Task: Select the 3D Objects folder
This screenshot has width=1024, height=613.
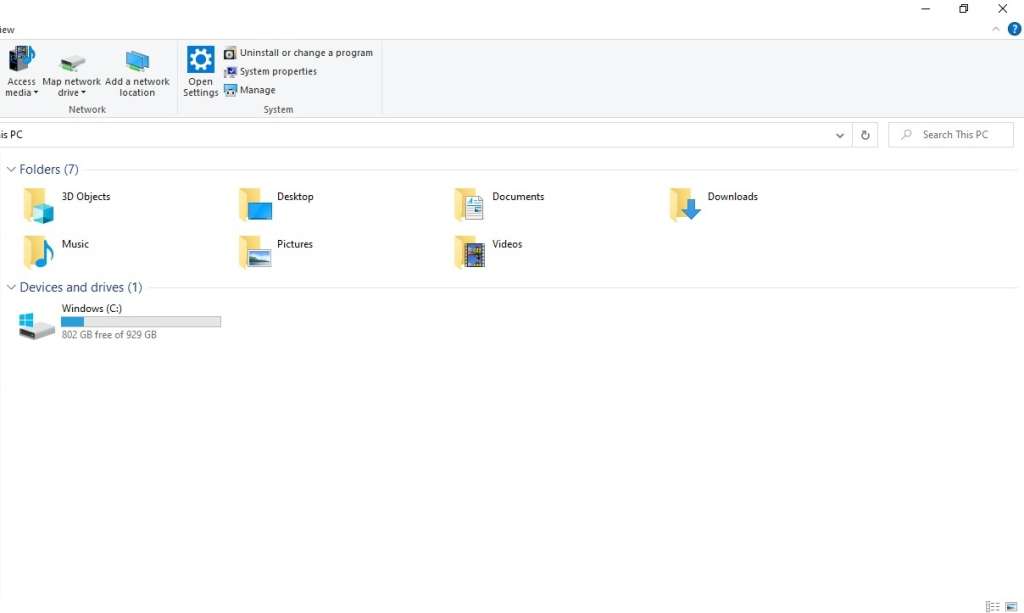Action: (40, 204)
